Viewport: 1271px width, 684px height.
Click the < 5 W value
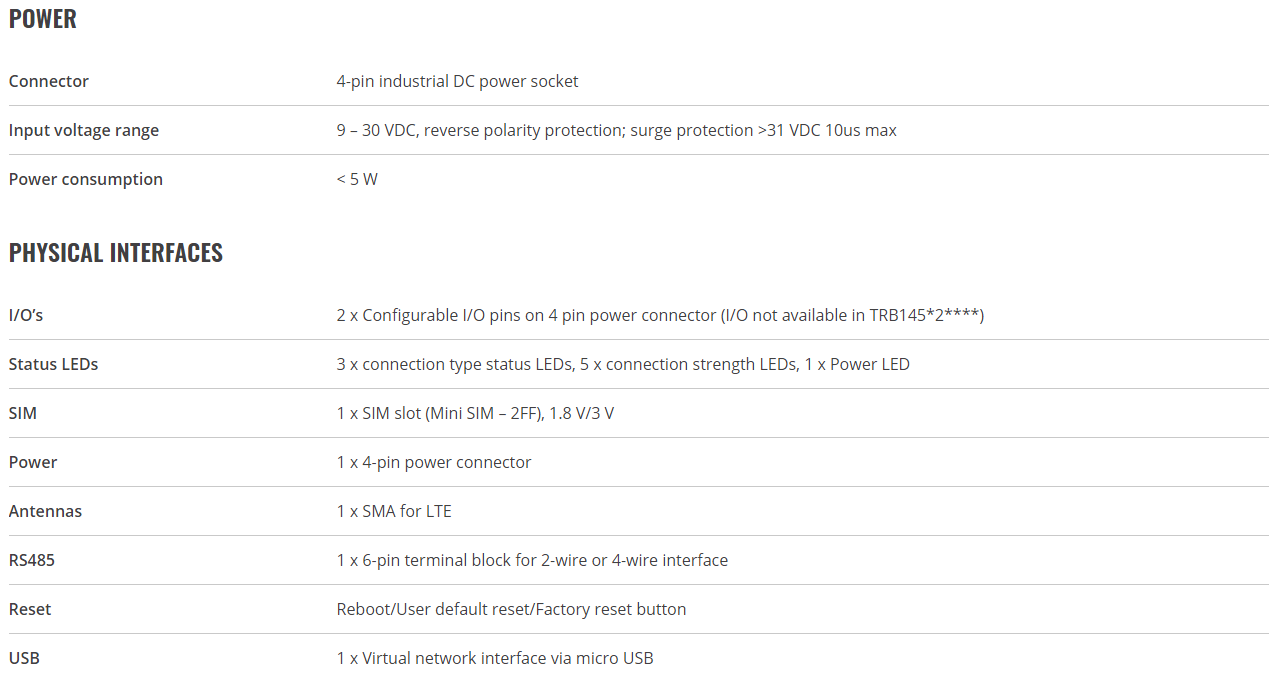pyautogui.click(x=357, y=179)
